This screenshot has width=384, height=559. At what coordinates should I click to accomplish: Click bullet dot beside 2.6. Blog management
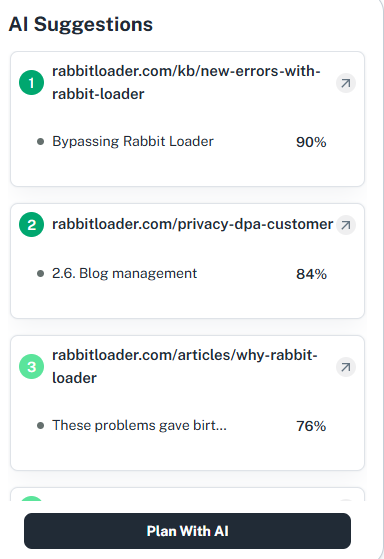pyautogui.click(x=40, y=273)
